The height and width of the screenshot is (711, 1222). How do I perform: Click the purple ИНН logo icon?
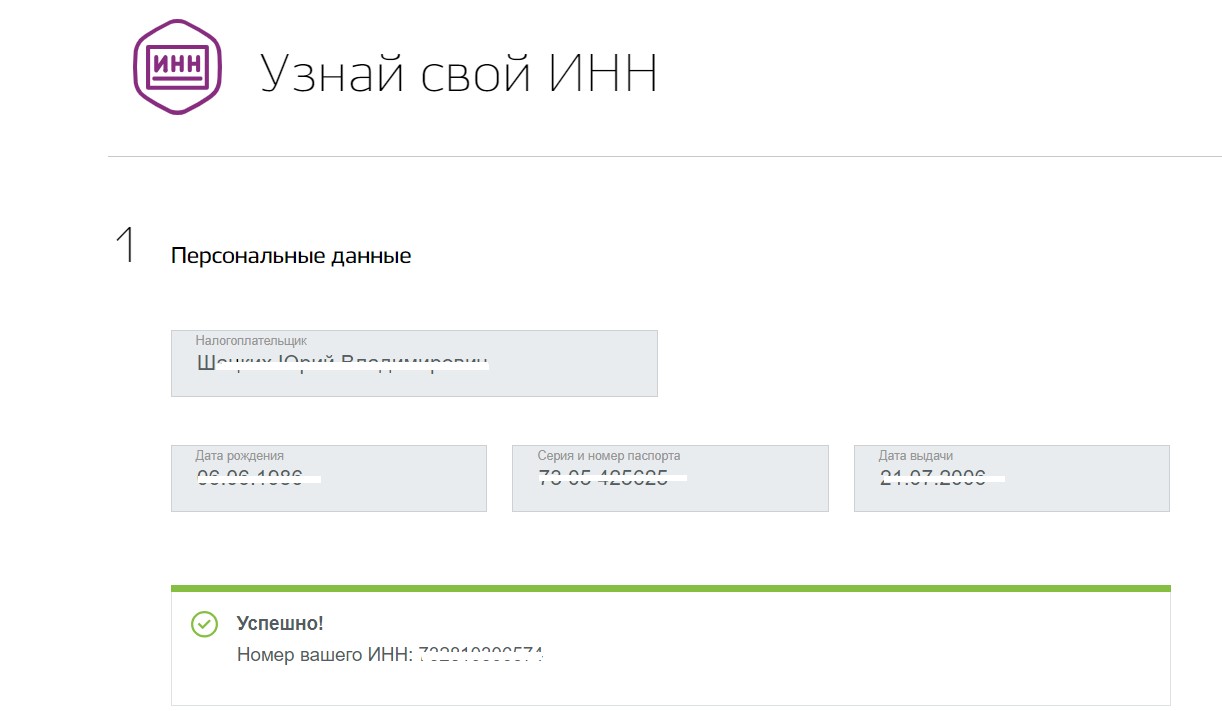point(178,66)
